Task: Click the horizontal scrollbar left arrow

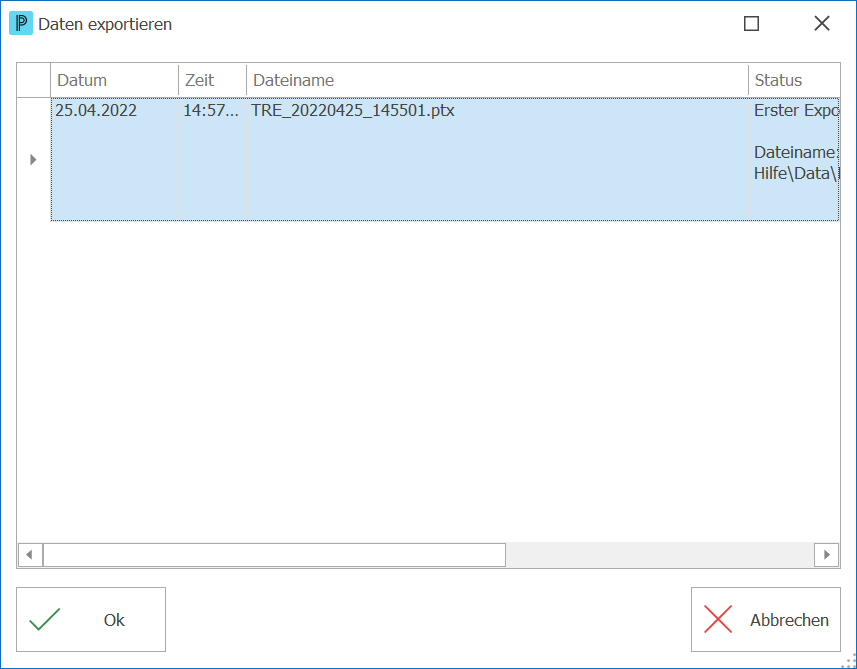Action: [x=30, y=555]
